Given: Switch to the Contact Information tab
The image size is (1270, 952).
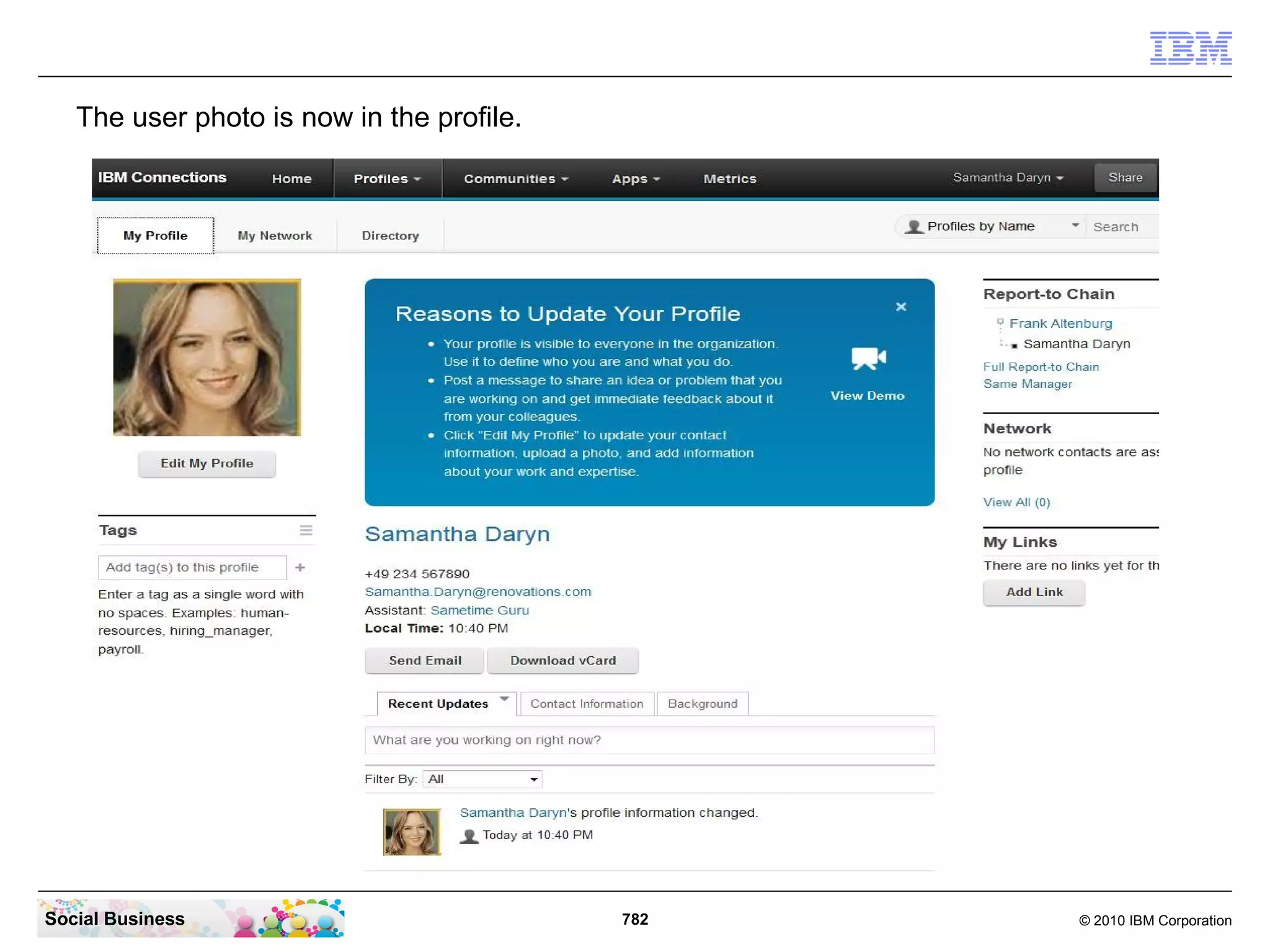Looking at the screenshot, I should coord(587,704).
